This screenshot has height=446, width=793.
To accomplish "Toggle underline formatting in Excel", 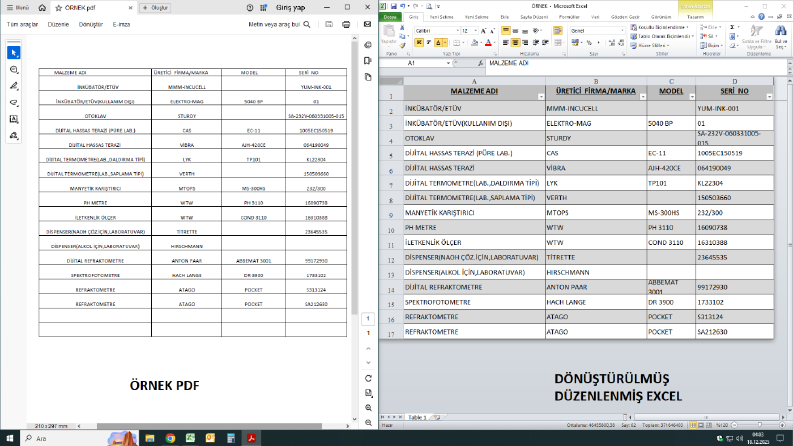I will 438,43.
